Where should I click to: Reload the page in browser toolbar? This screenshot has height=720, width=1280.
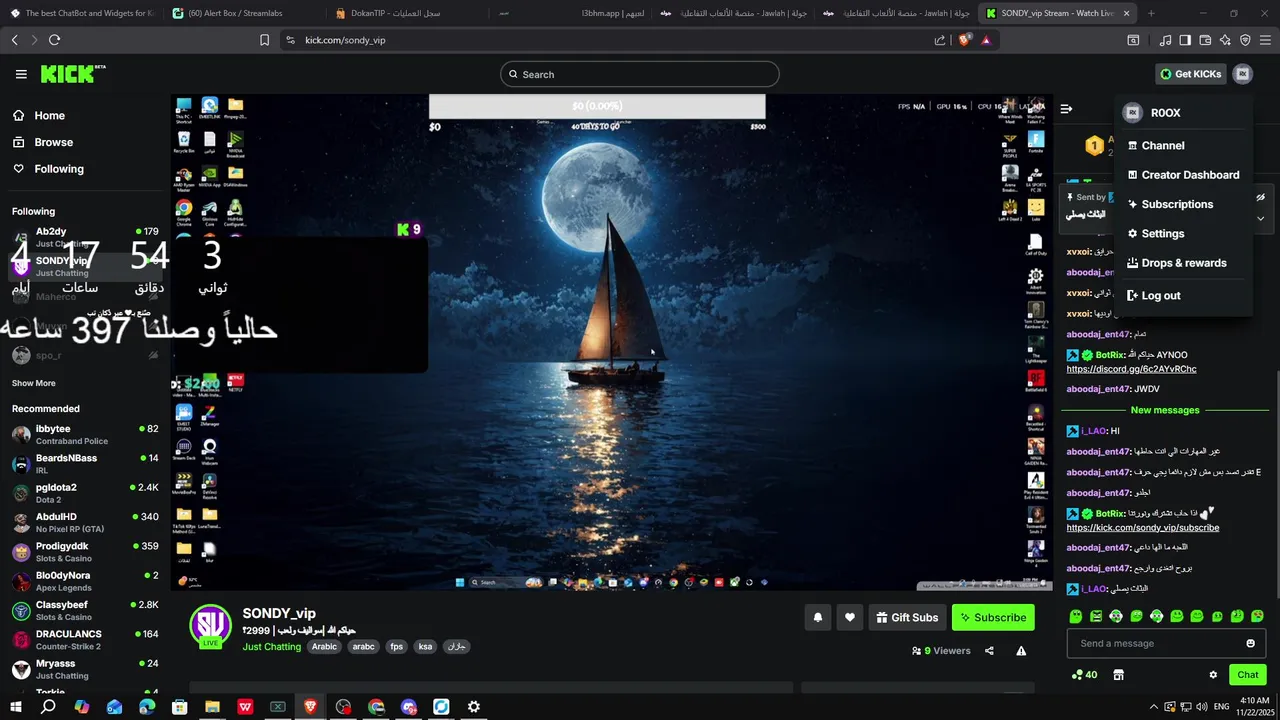[54, 40]
